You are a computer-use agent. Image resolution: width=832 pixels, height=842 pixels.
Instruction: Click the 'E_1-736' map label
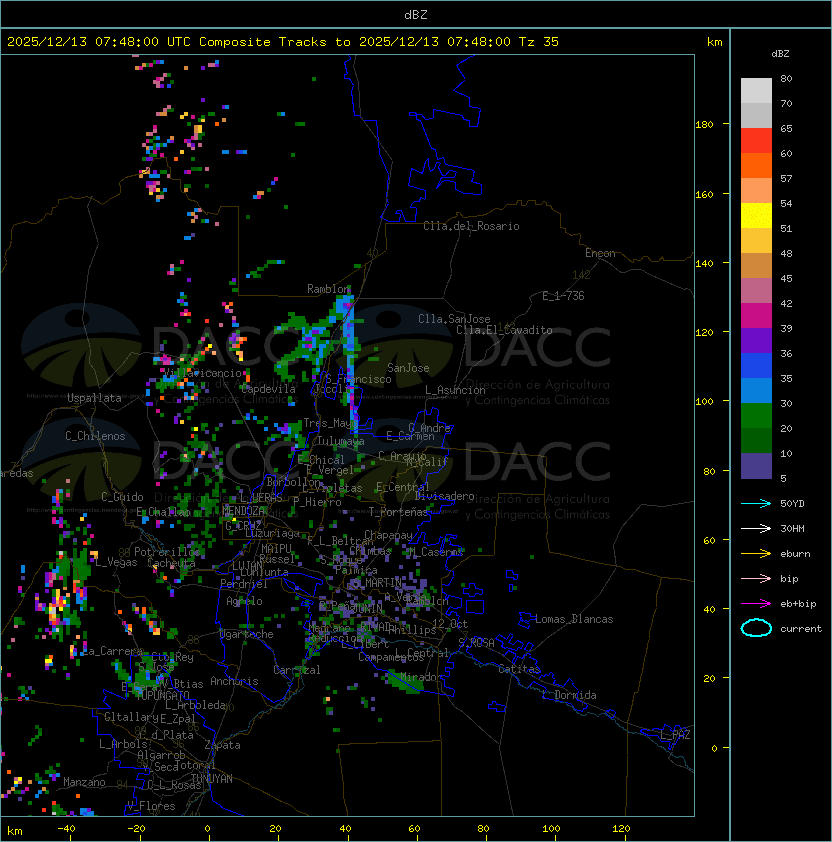pos(563,296)
